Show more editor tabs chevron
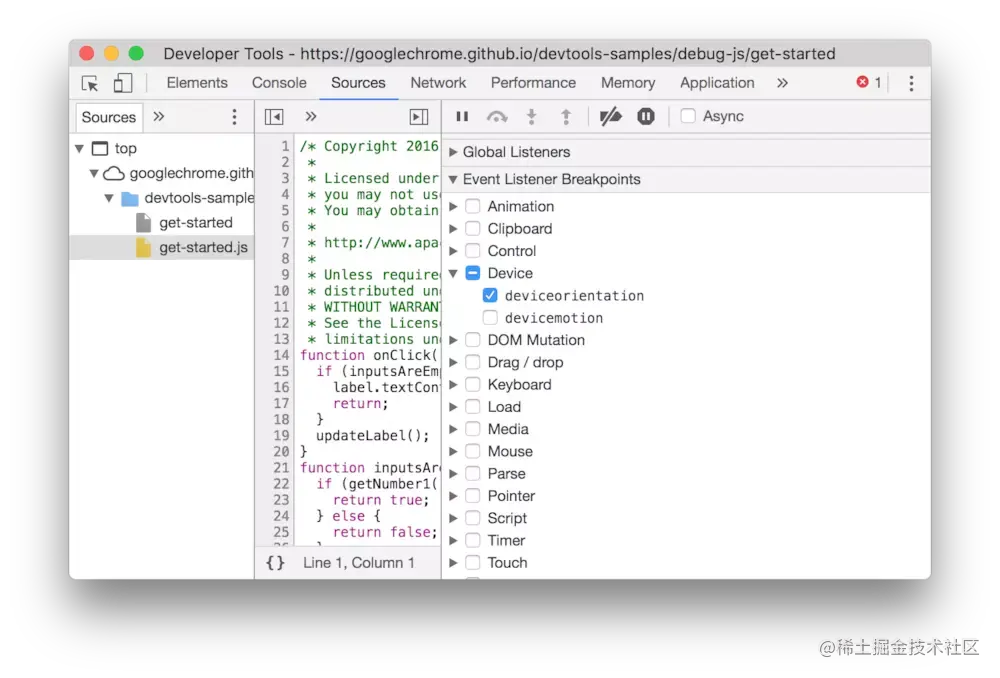Image resolution: width=1000 pixels, height=678 pixels. [x=311, y=116]
